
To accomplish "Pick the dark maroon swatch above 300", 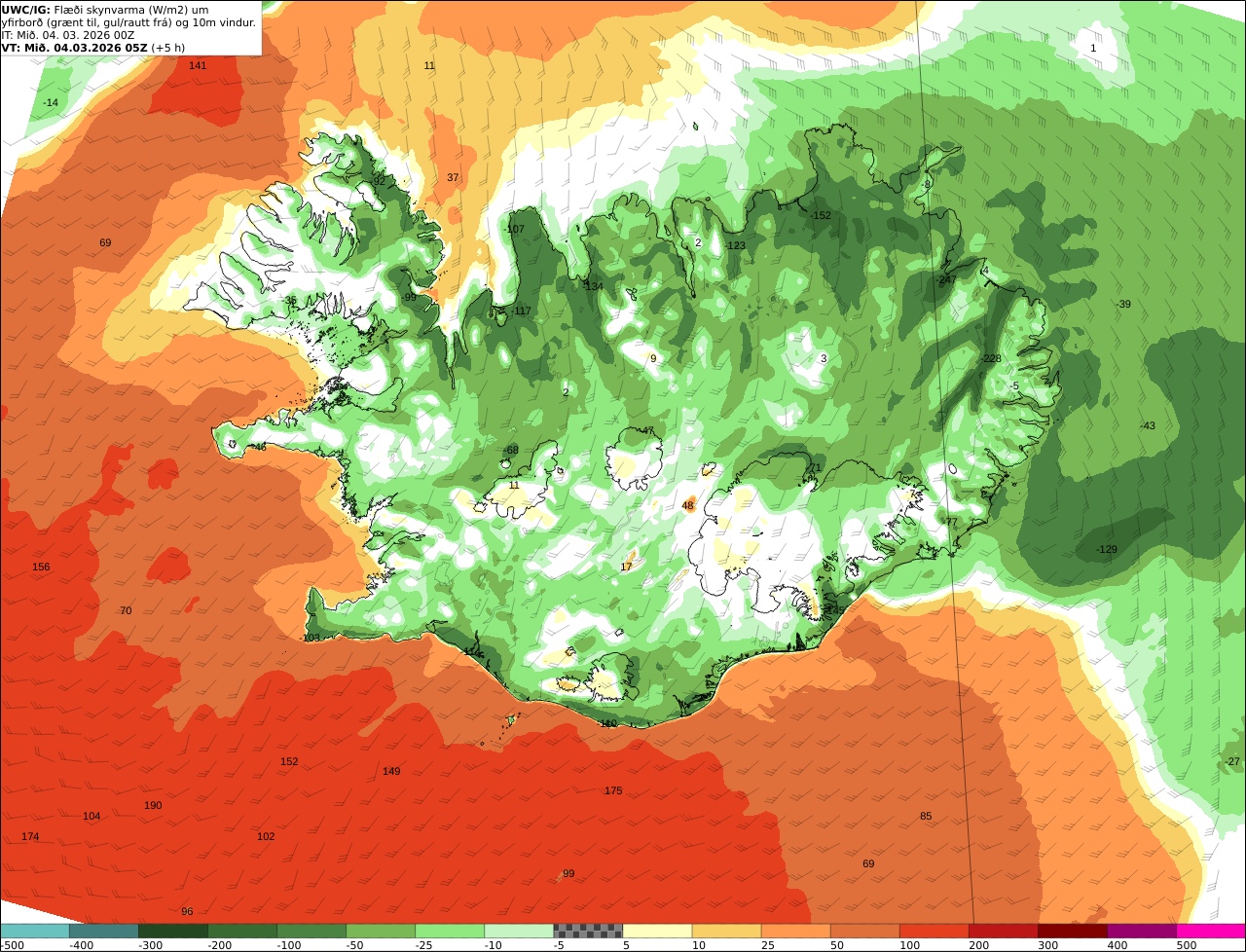I will coord(1072,931).
